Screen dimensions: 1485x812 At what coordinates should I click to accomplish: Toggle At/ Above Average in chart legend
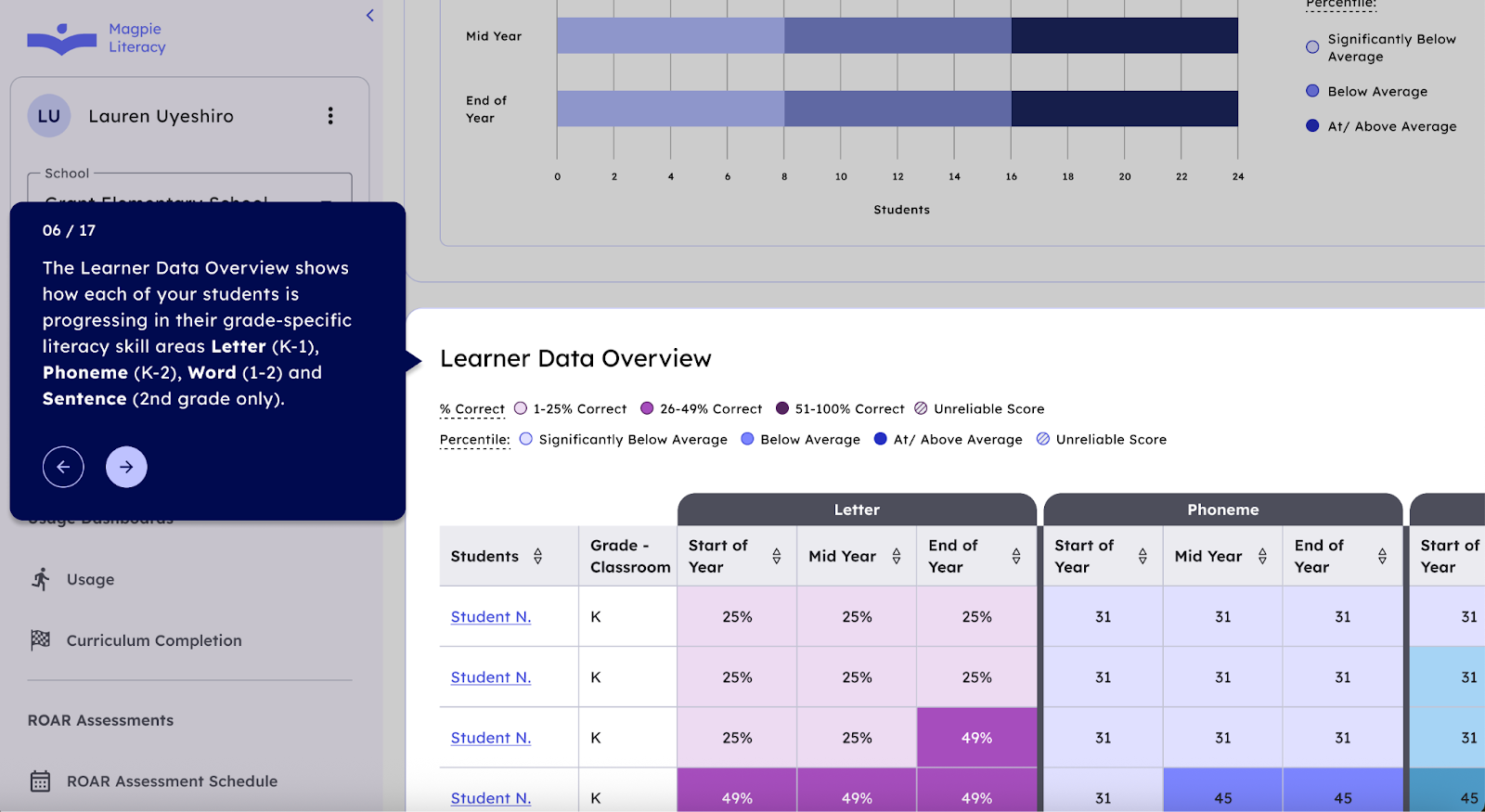pyautogui.click(x=1312, y=126)
